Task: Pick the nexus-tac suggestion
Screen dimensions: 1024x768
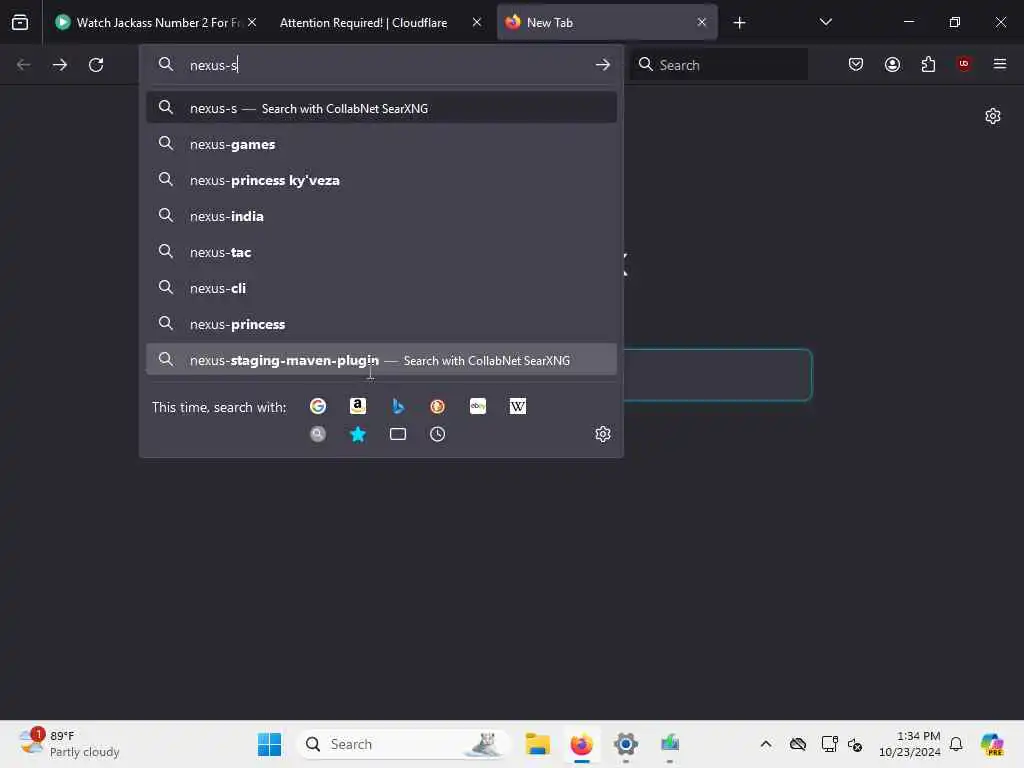Action: (381, 252)
